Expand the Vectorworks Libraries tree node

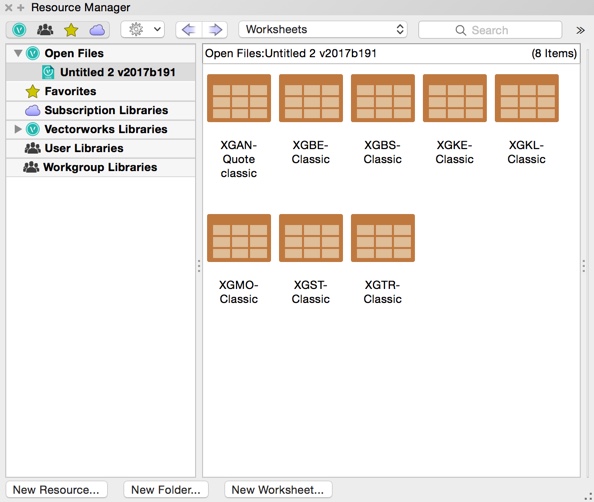coord(17,129)
